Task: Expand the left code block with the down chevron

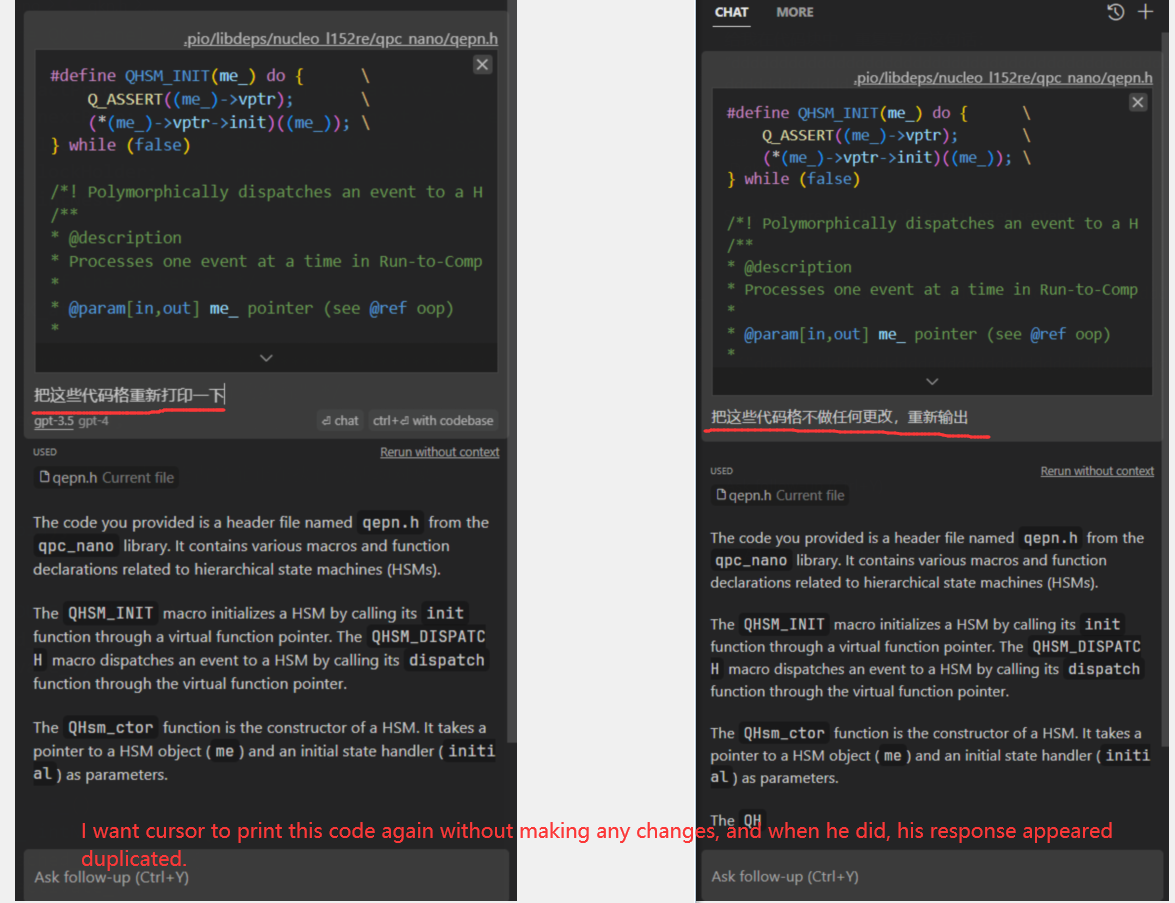Action: pos(266,357)
